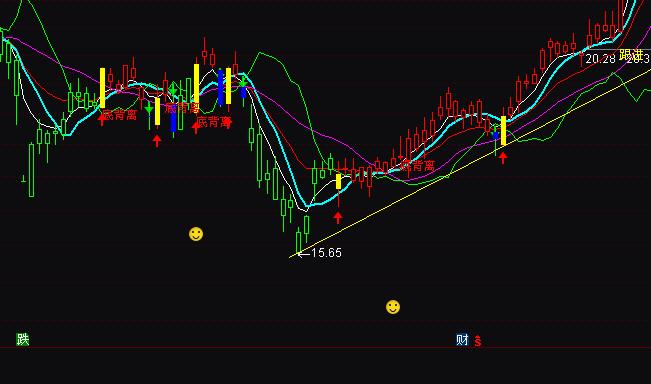The height and width of the screenshot is (384, 651).
Task: Click the yellow 跟进 signal label
Action: click(x=631, y=54)
